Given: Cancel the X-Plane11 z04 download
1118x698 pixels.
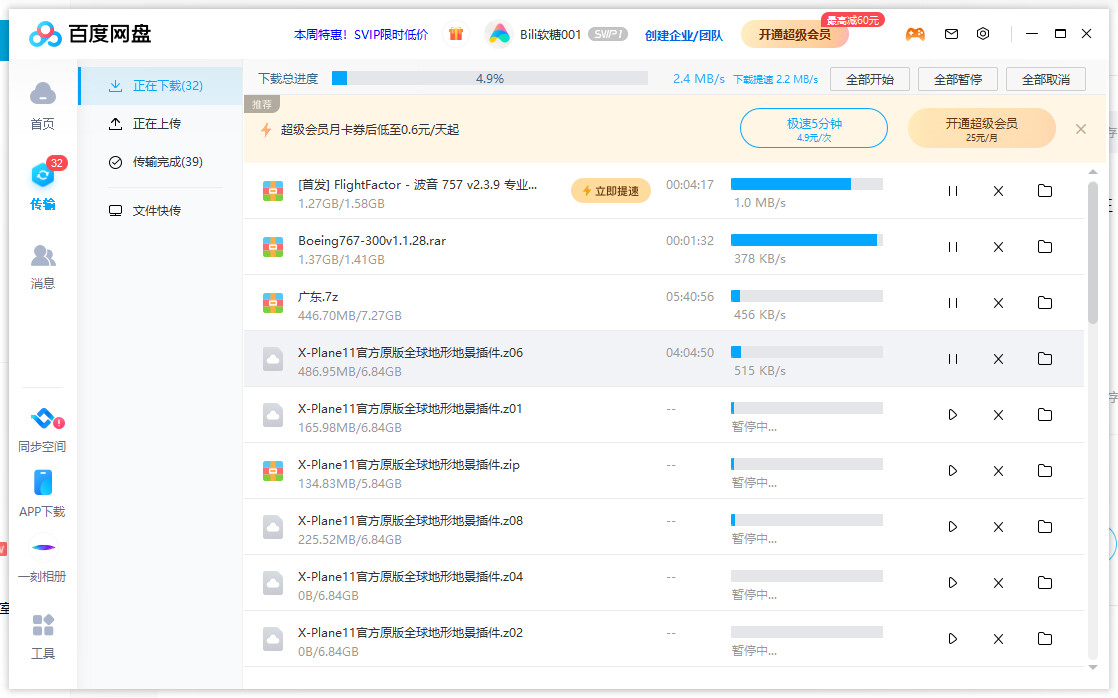Looking at the screenshot, I should 998,582.
